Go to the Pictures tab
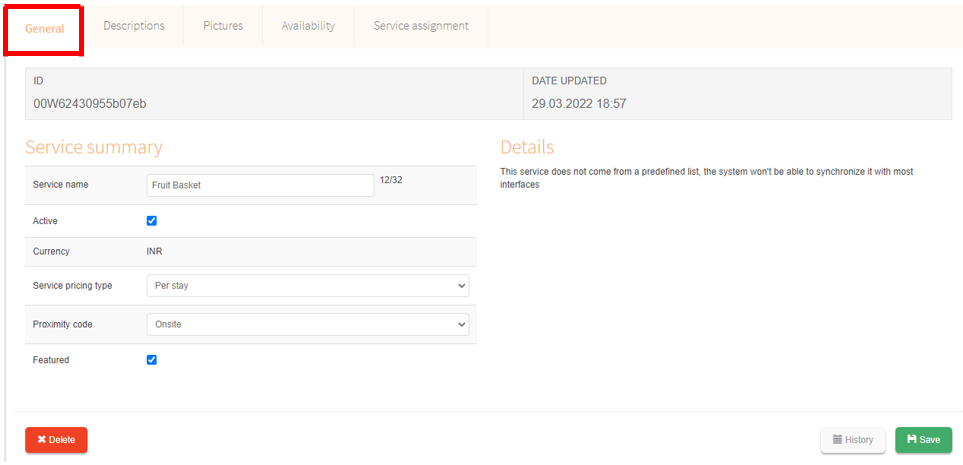The image size is (963, 465). click(223, 26)
